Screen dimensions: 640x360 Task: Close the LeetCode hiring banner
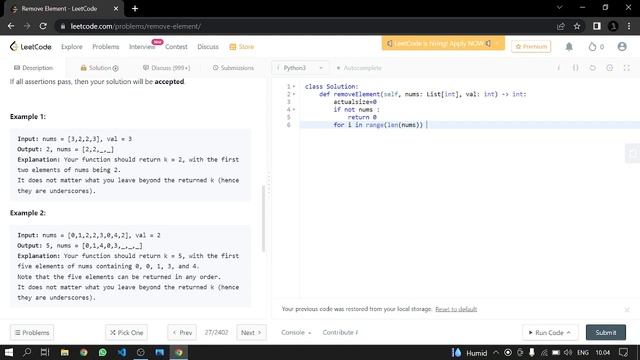[x=498, y=43]
